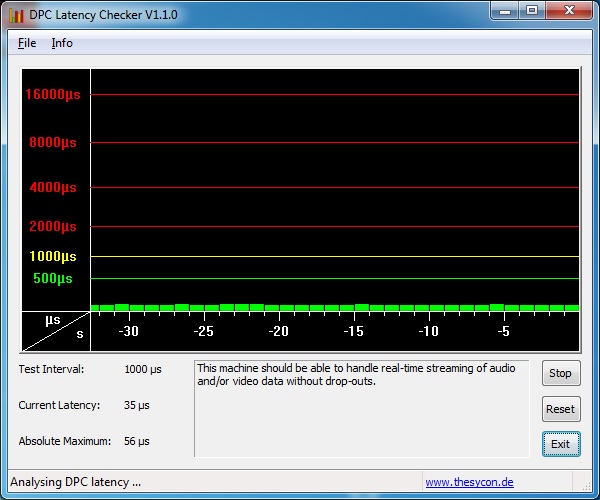Click the 8000µs axis label
This screenshot has height=500, width=600.
click(53, 142)
